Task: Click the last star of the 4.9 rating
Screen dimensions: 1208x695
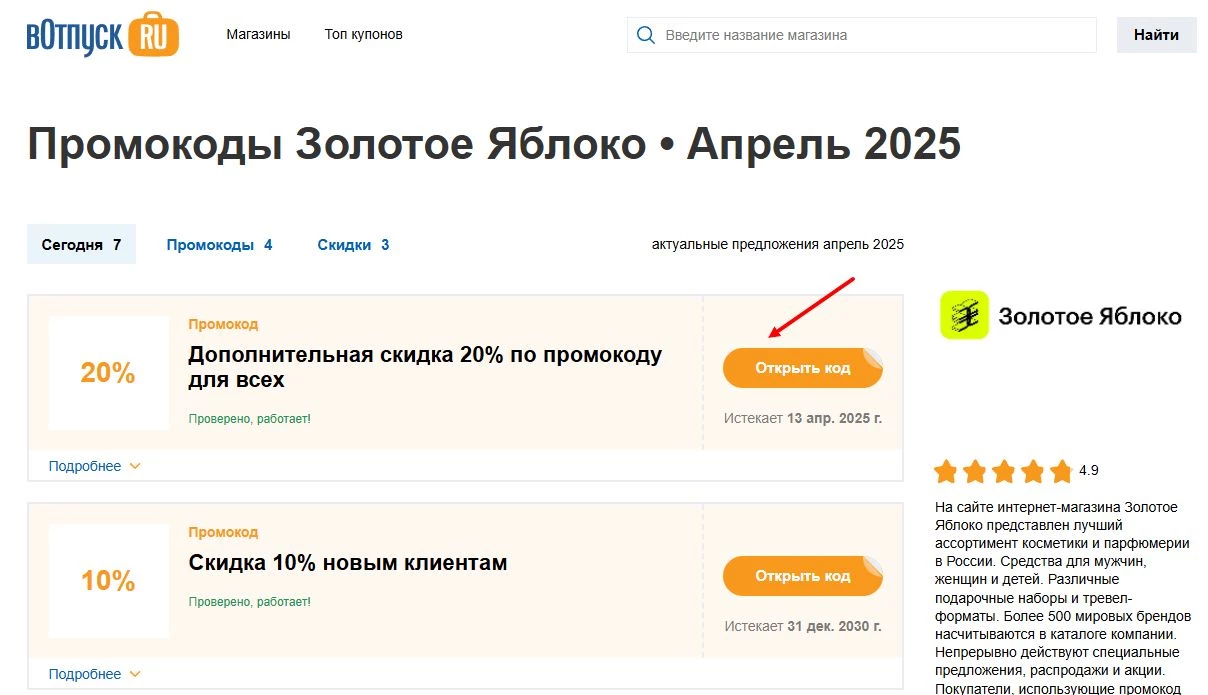Action: (1059, 470)
